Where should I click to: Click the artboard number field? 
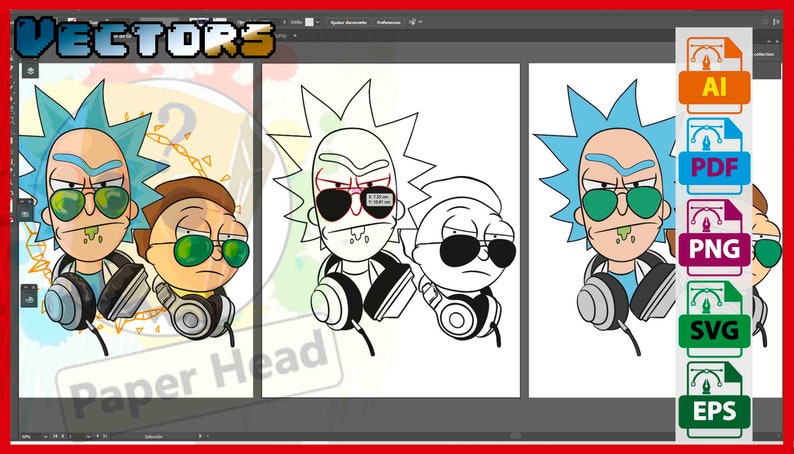point(75,436)
